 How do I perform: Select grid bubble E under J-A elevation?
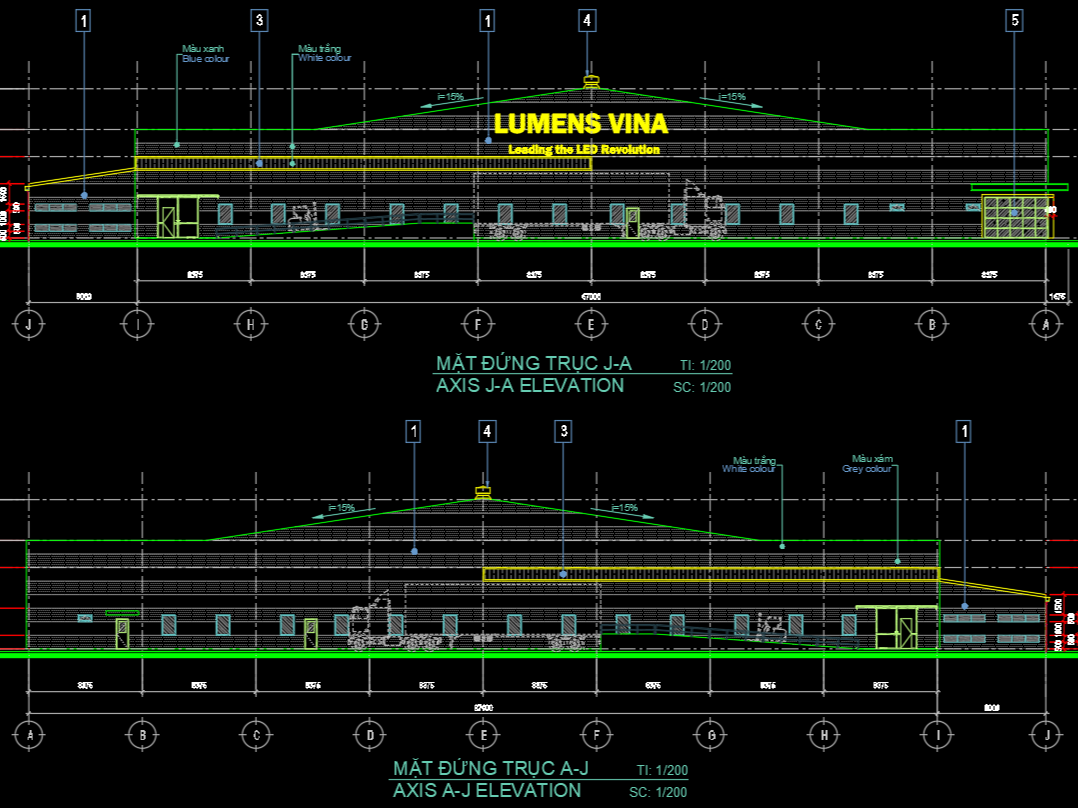click(x=591, y=324)
